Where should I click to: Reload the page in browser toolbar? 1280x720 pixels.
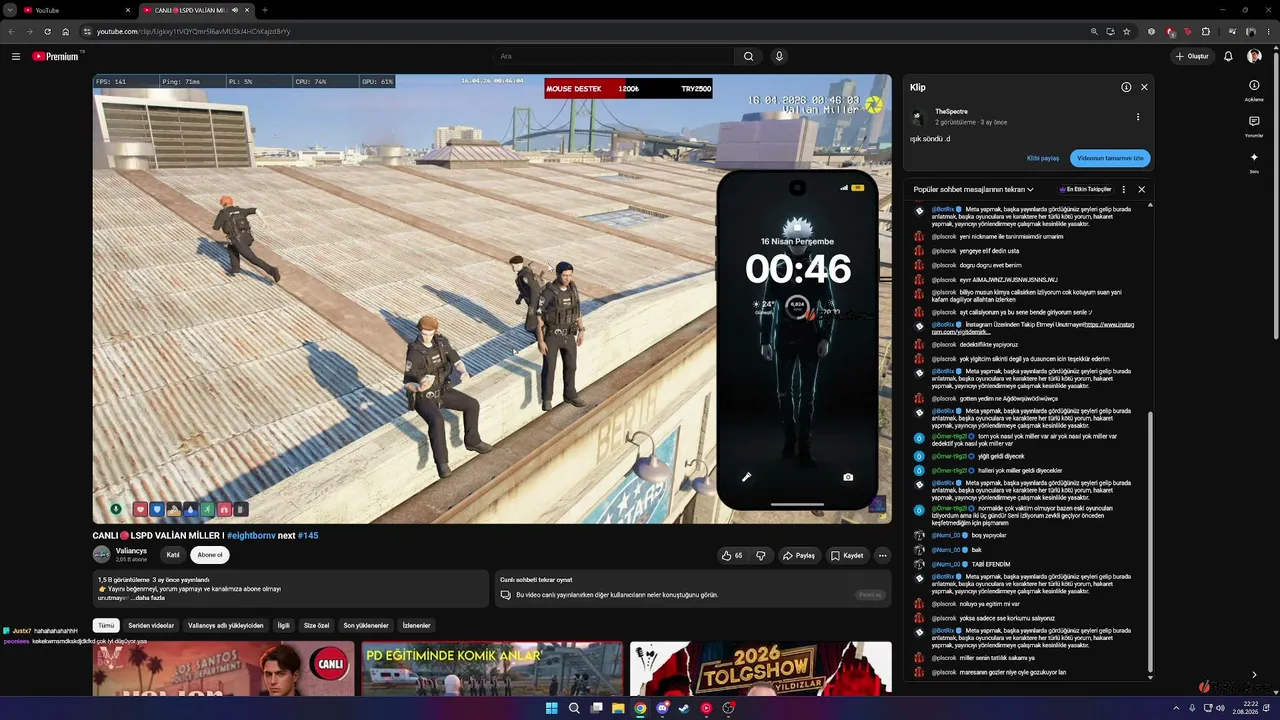pyautogui.click(x=47, y=31)
